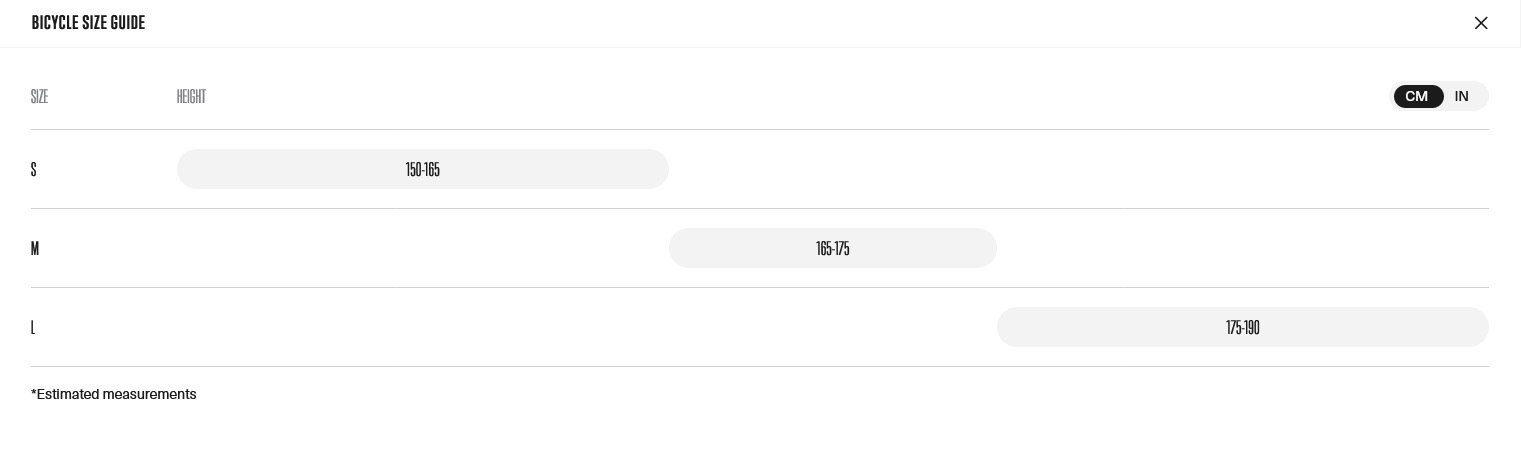
Task: Click the word GUIDE in the header
Action: (x=129, y=23)
